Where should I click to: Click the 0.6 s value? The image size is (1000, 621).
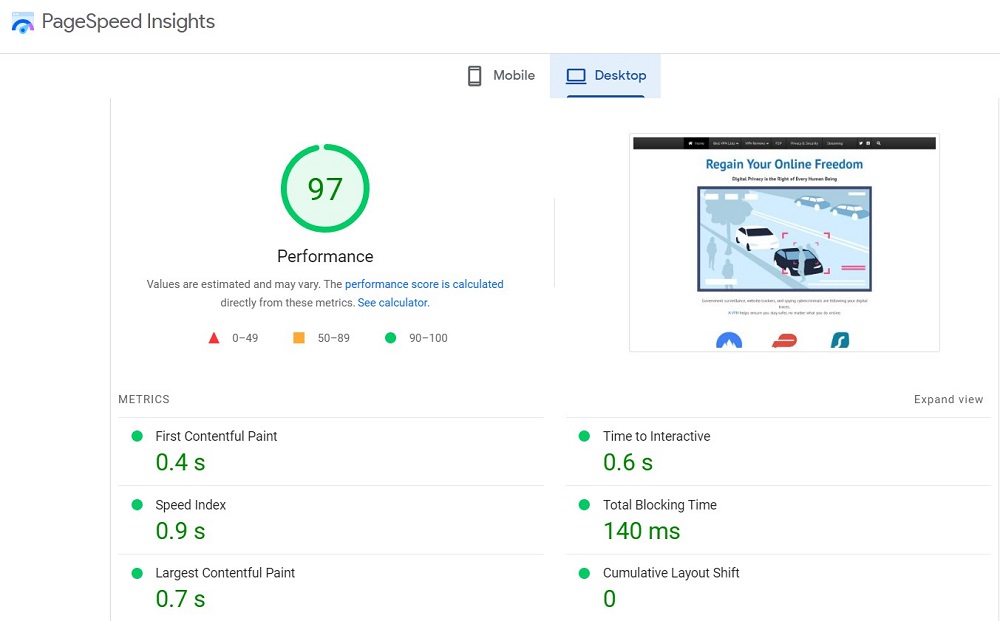coord(628,462)
